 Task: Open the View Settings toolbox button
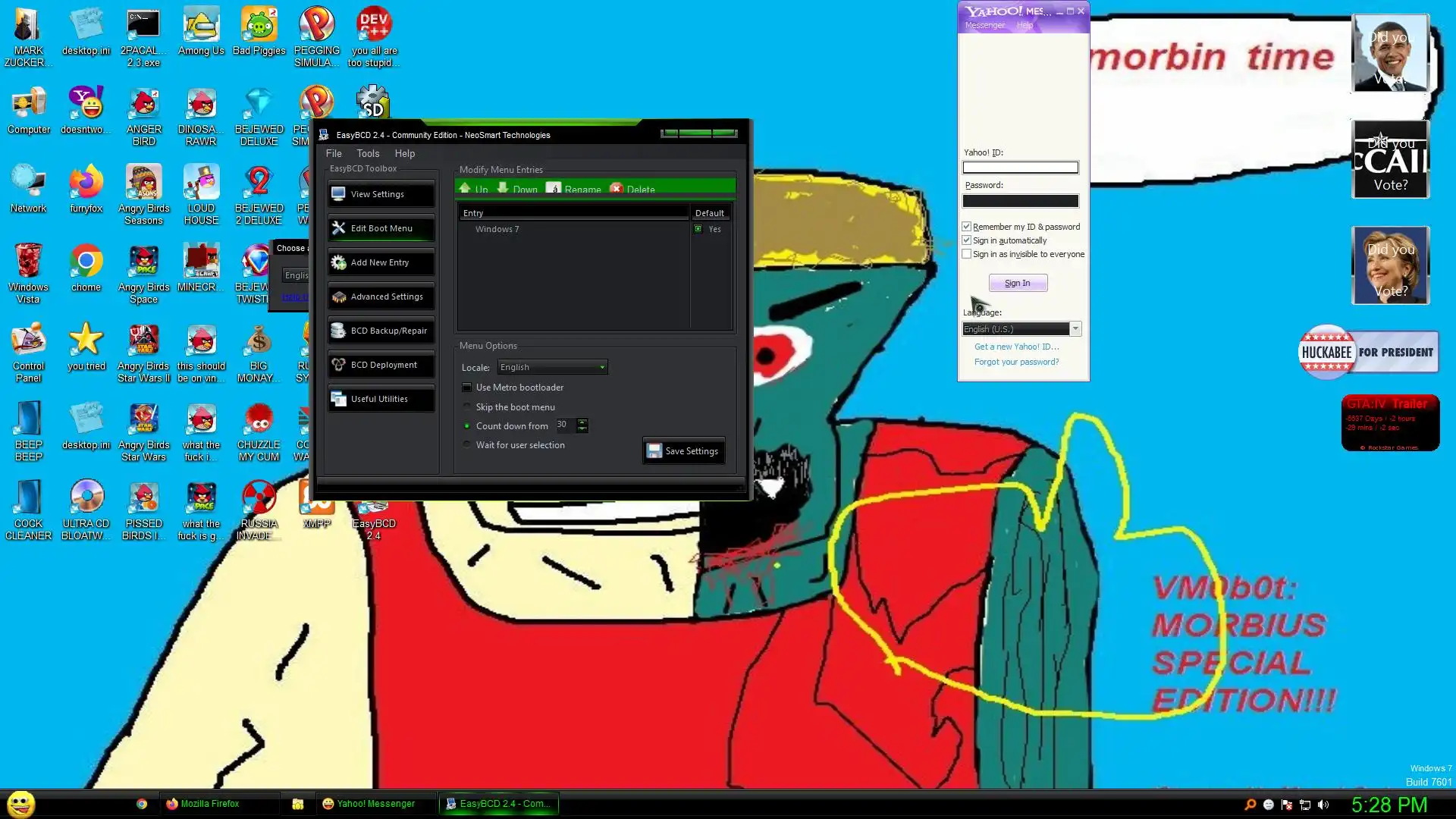click(x=381, y=194)
